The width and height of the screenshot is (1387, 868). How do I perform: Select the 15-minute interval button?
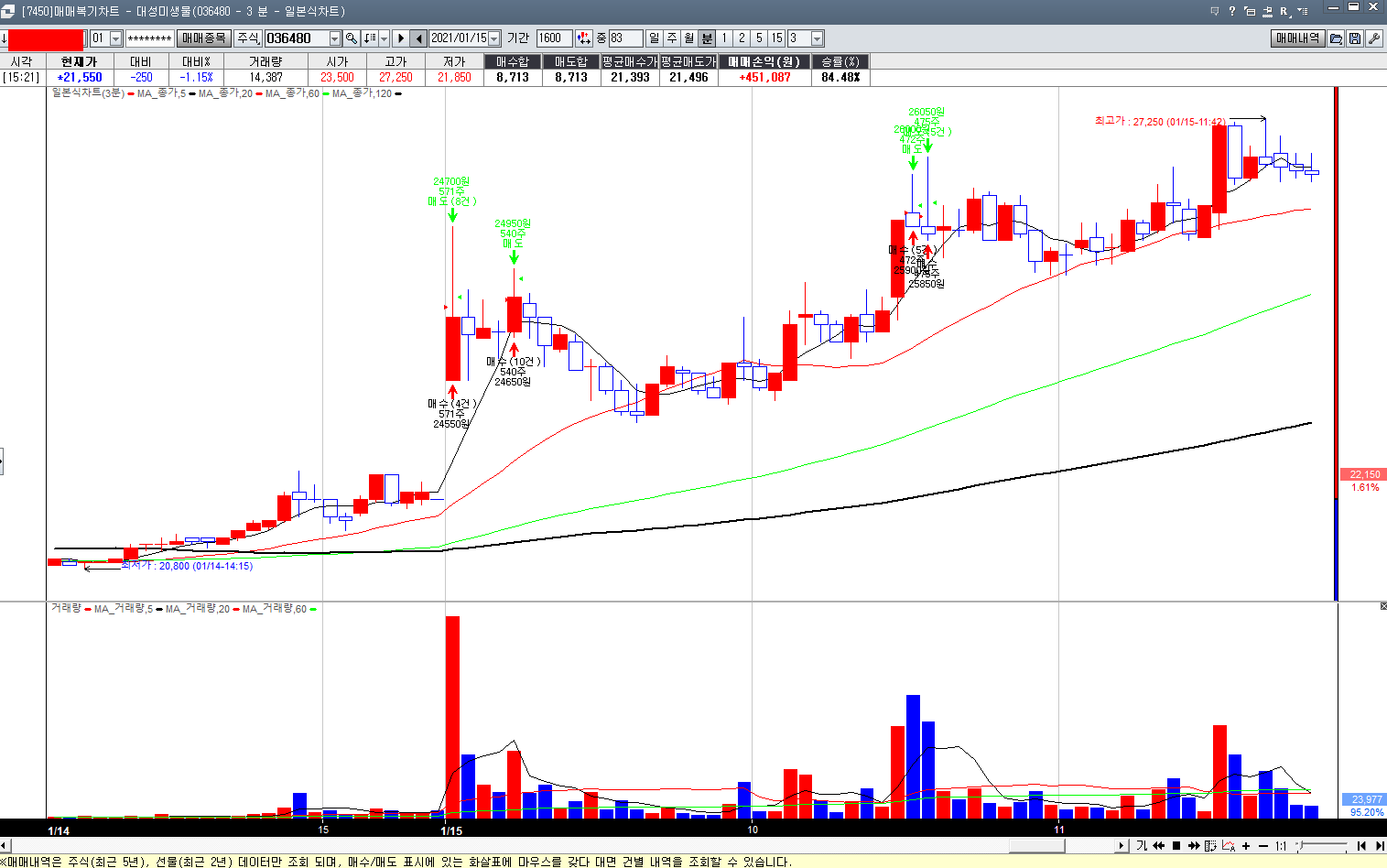pos(776,38)
